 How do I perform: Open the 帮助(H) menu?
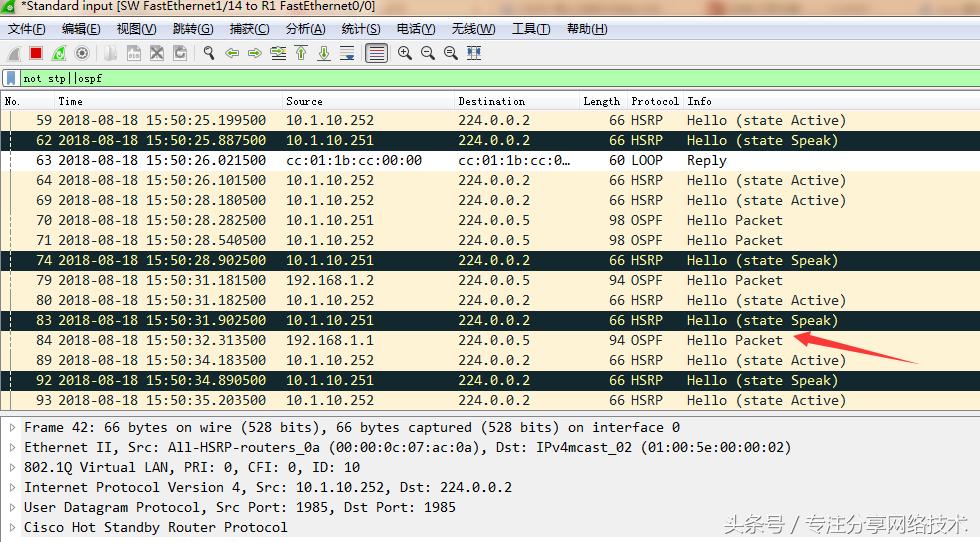click(x=587, y=29)
